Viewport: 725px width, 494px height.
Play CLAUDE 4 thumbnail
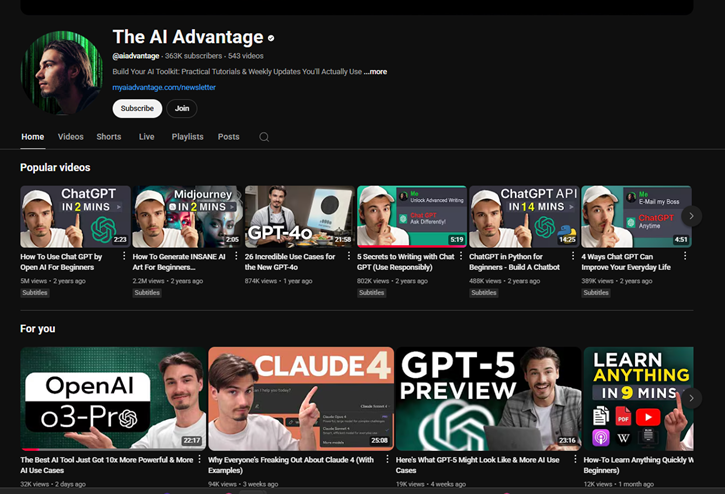click(x=301, y=399)
